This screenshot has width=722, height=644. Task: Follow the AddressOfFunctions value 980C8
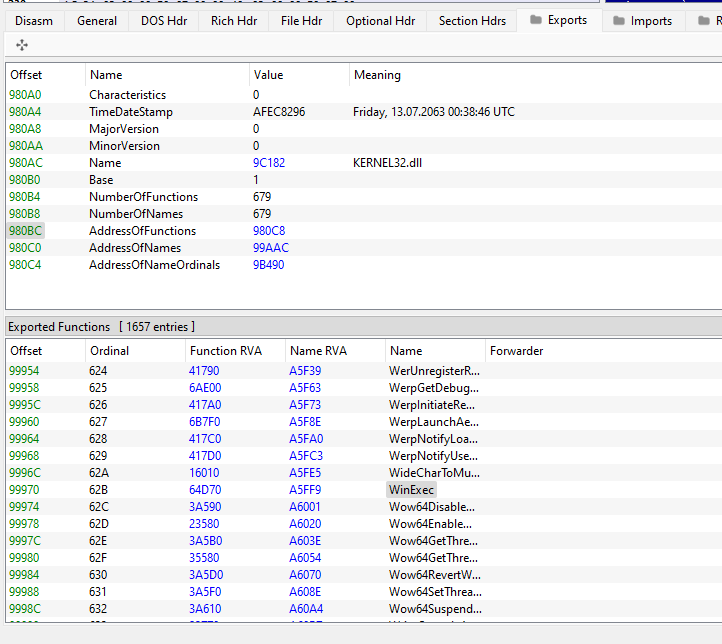point(269,231)
